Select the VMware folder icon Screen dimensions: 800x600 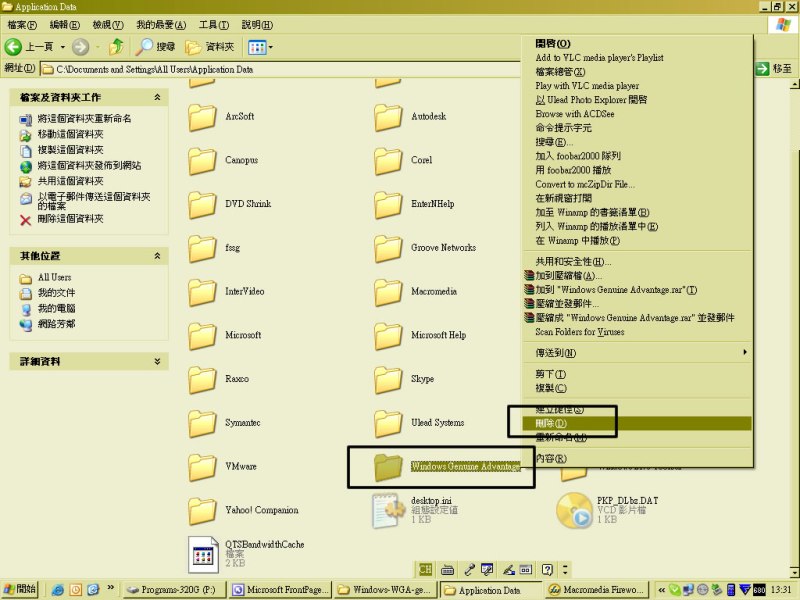[x=203, y=467]
